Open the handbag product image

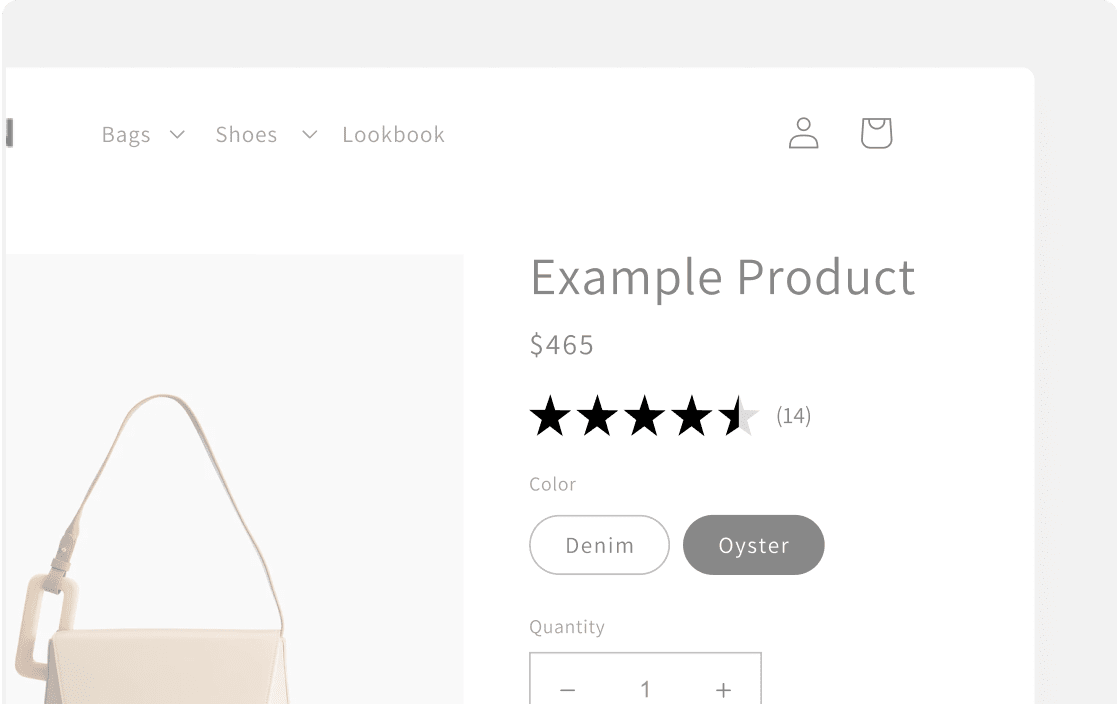pos(234,479)
